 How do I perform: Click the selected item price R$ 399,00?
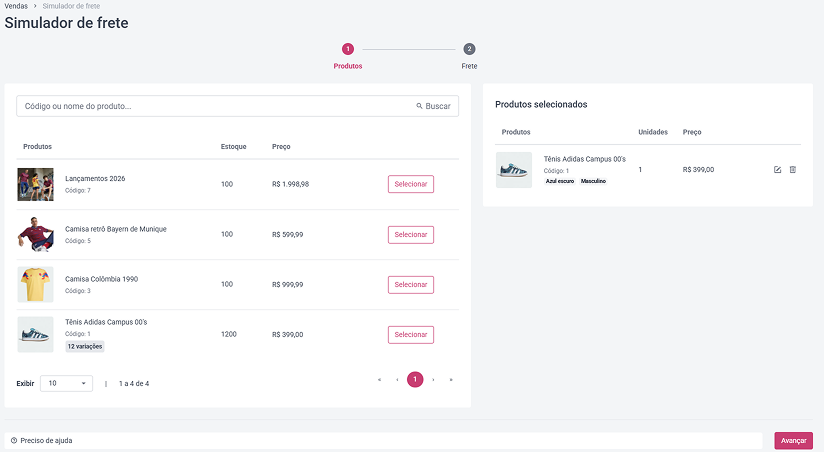coord(698,170)
